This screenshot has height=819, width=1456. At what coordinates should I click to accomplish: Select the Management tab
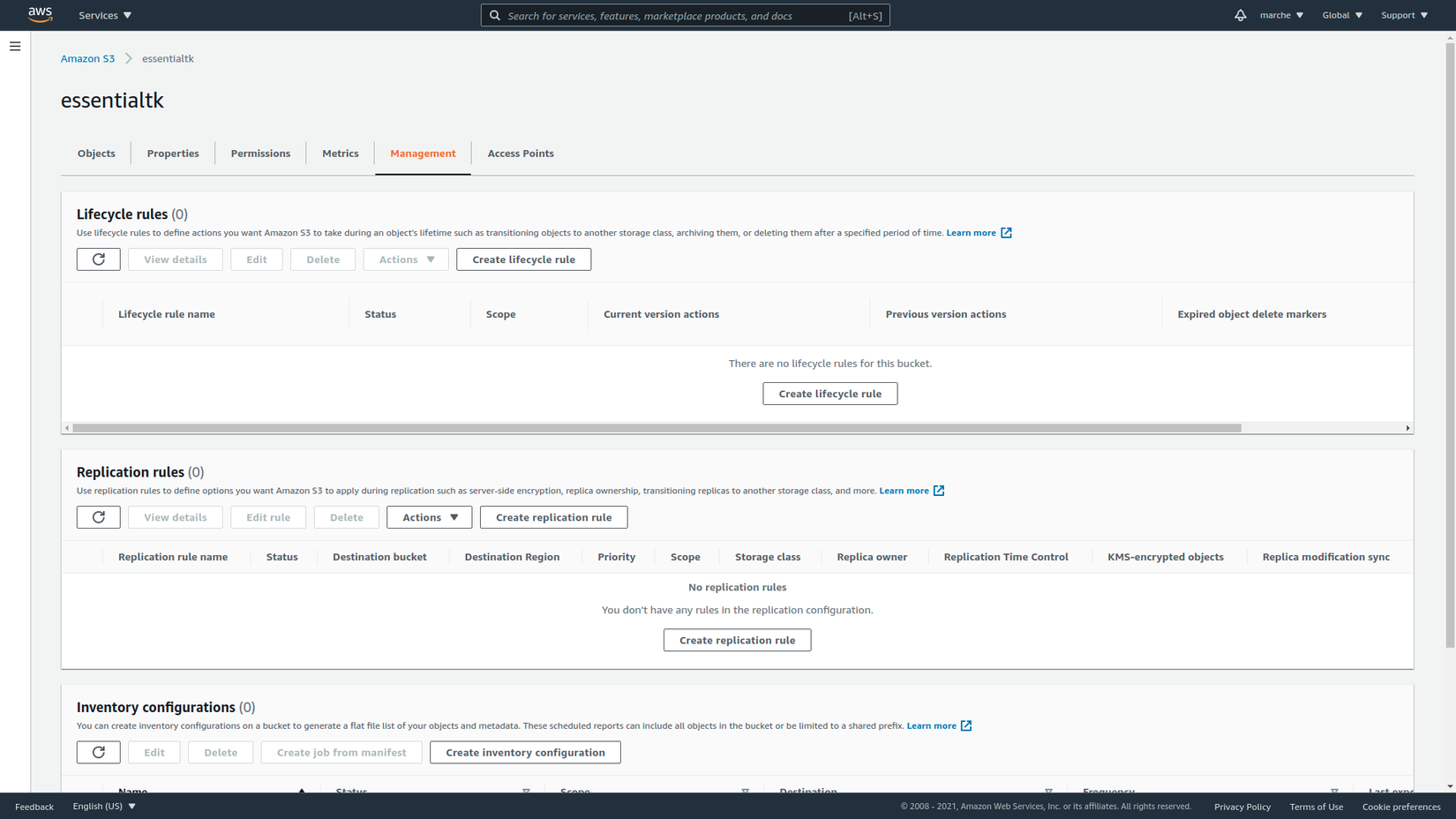pyautogui.click(x=423, y=154)
